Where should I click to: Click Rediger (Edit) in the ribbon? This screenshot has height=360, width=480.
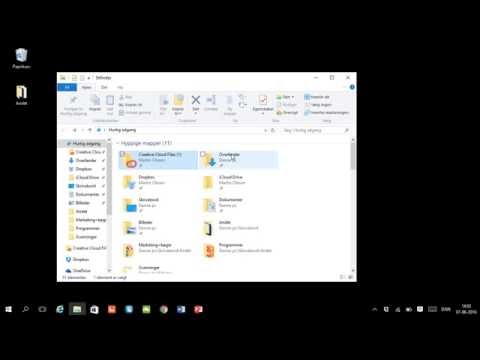click(287, 105)
